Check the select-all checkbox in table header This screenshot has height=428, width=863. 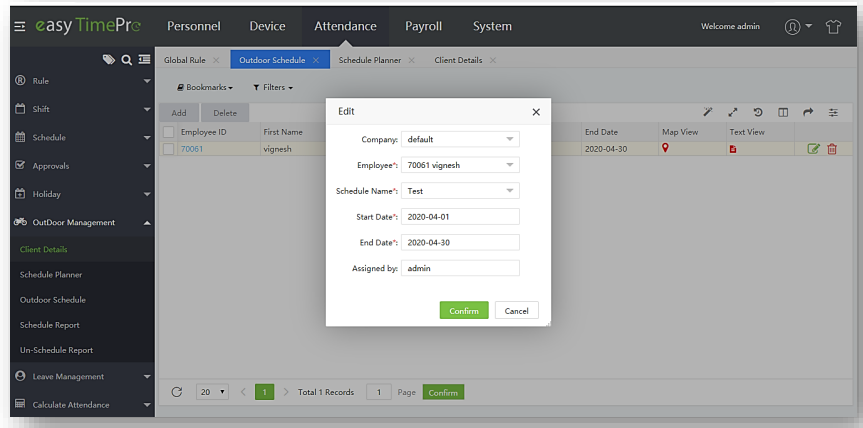[169, 131]
